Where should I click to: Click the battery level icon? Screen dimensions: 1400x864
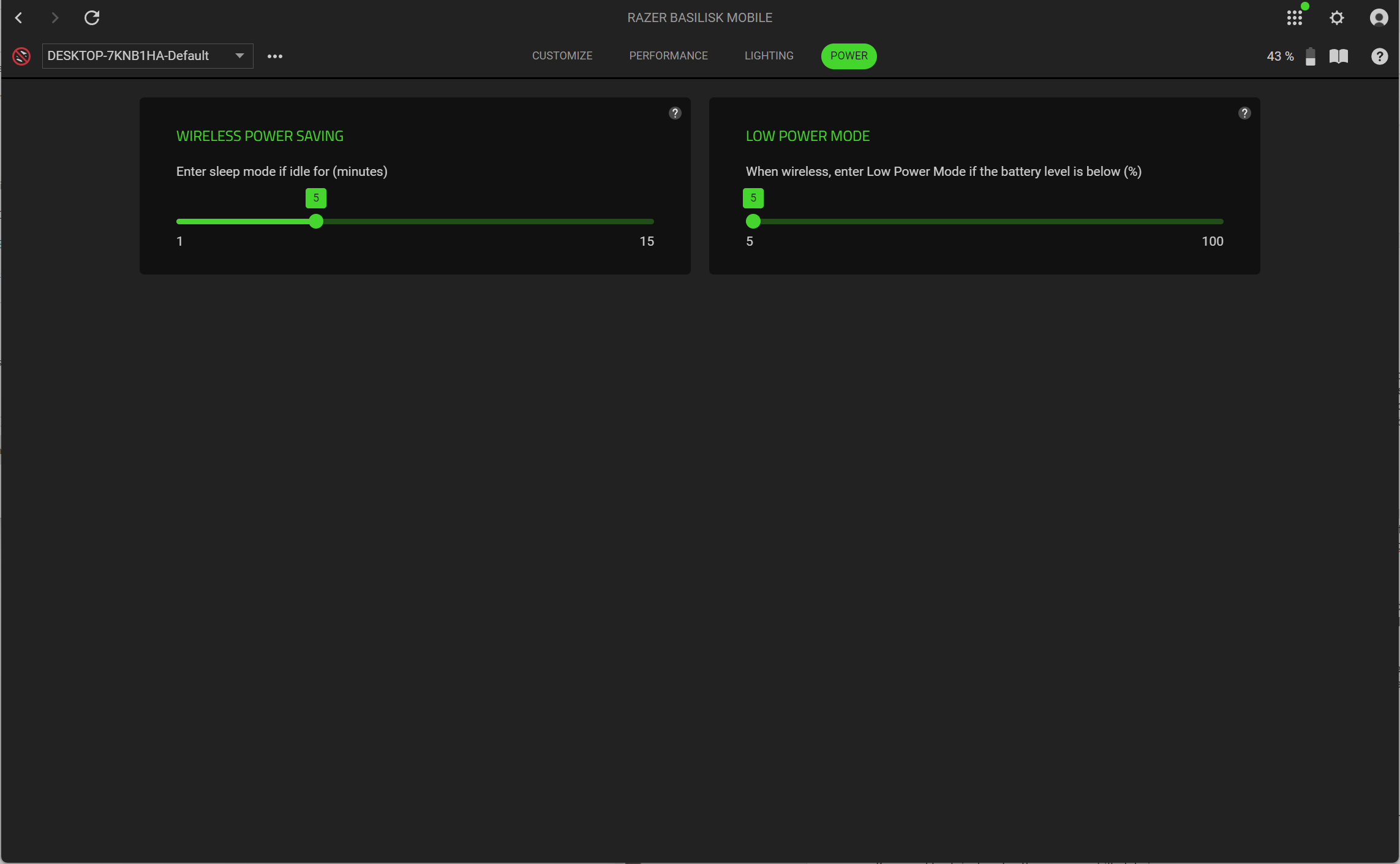pos(1311,56)
